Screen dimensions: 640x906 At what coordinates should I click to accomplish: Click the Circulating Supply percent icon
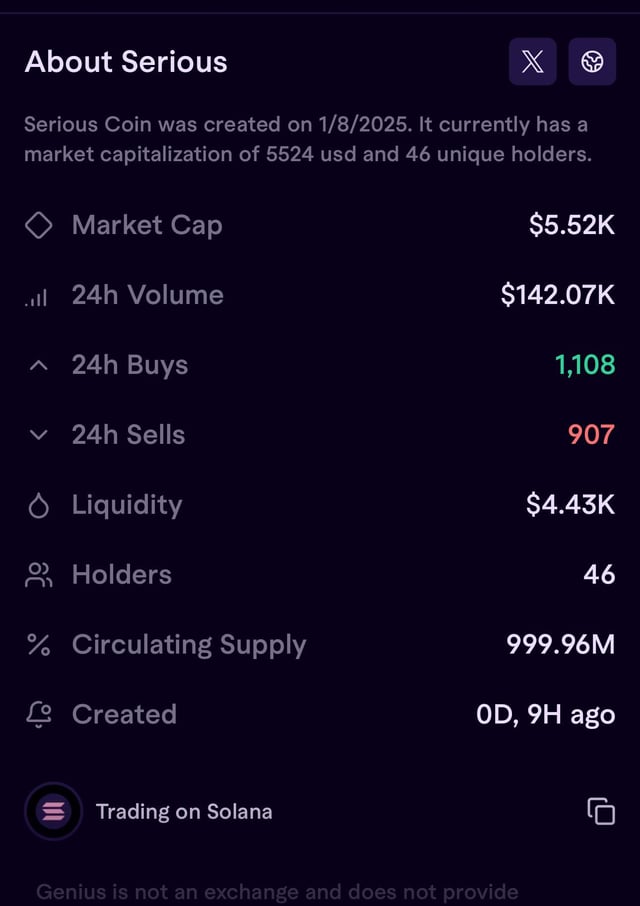tap(38, 645)
